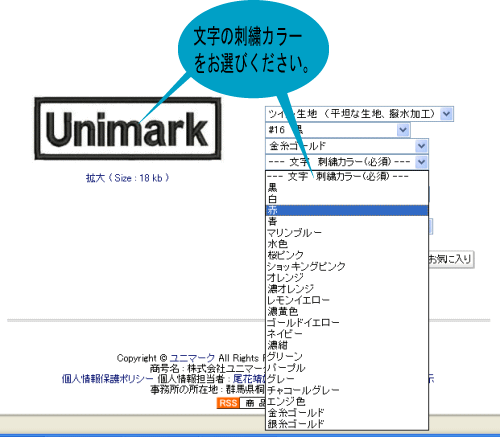Select 黒 from the color list
The image size is (500, 437).
pyautogui.click(x=347, y=188)
